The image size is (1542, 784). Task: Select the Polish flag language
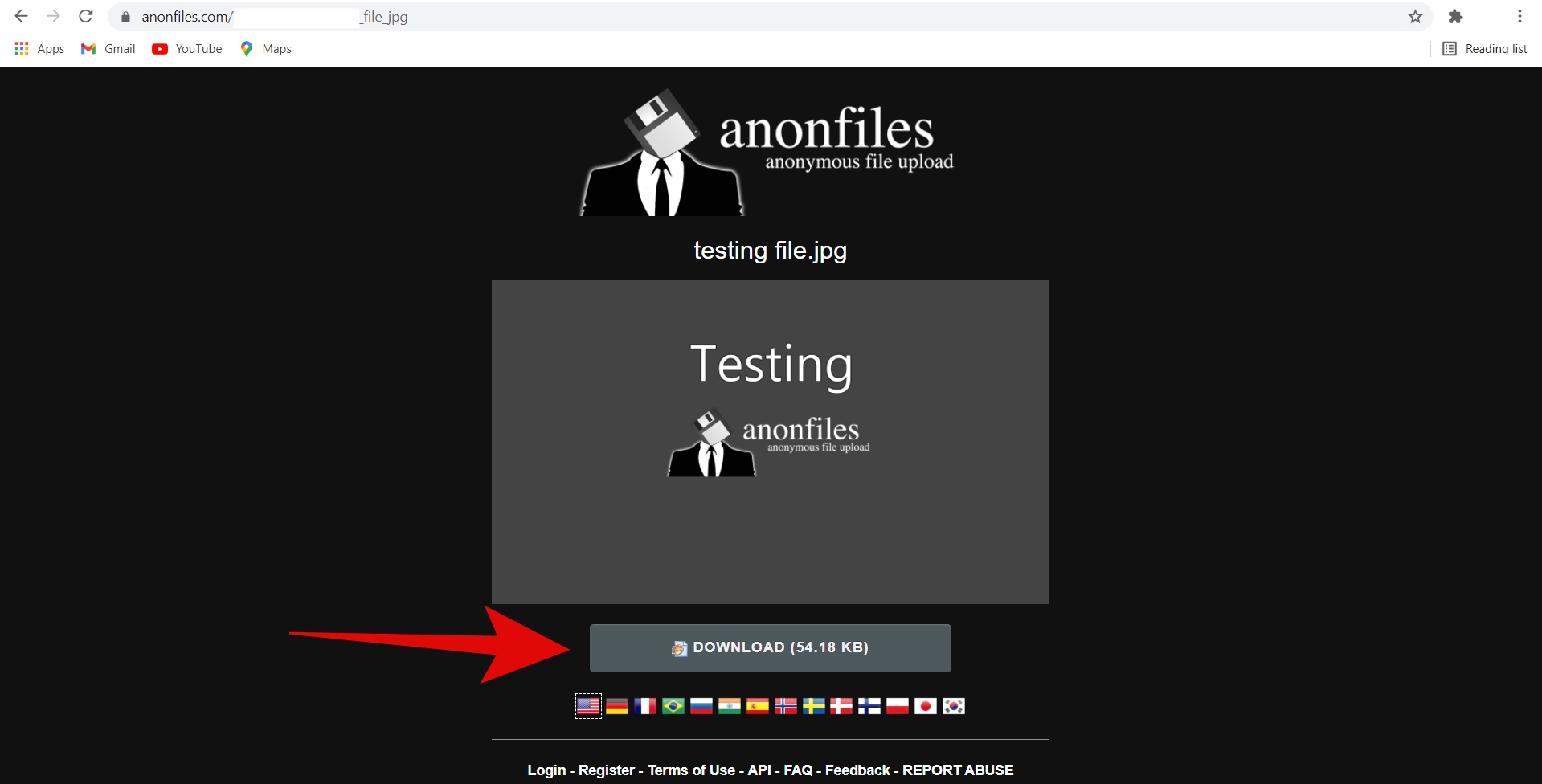(x=898, y=706)
